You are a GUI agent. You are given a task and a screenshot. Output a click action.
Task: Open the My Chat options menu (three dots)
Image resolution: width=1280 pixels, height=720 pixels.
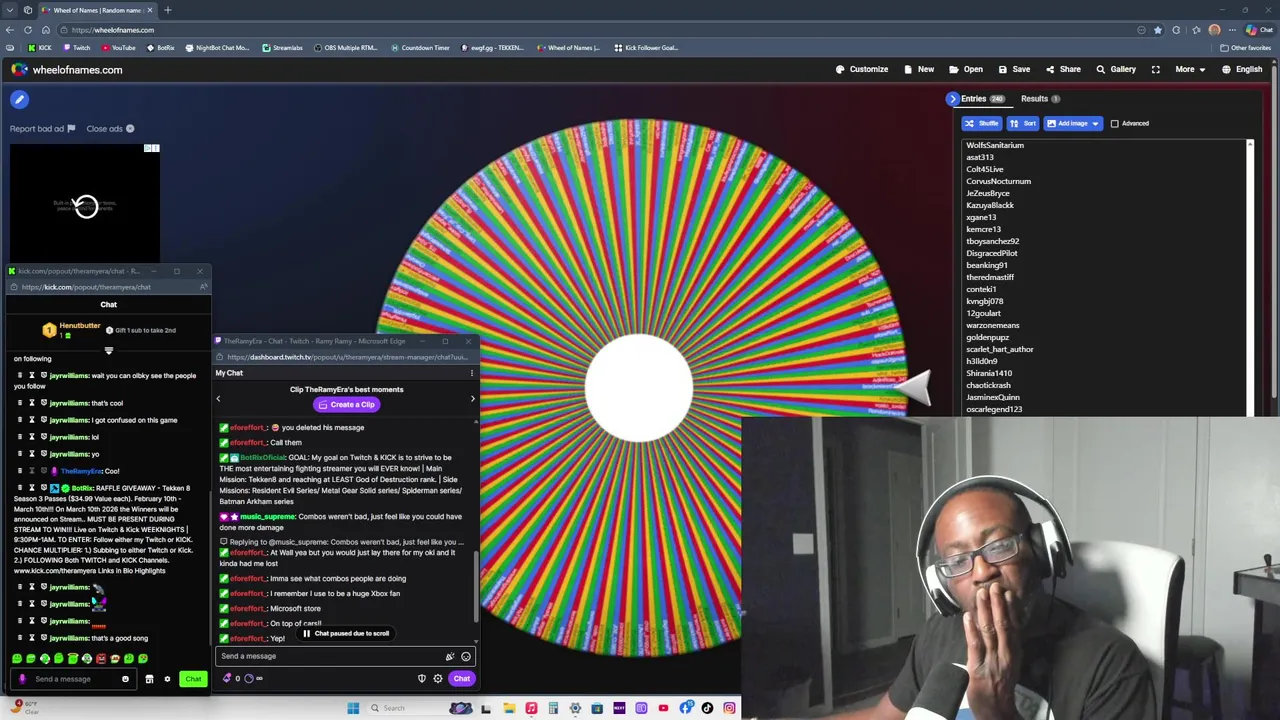click(x=472, y=373)
